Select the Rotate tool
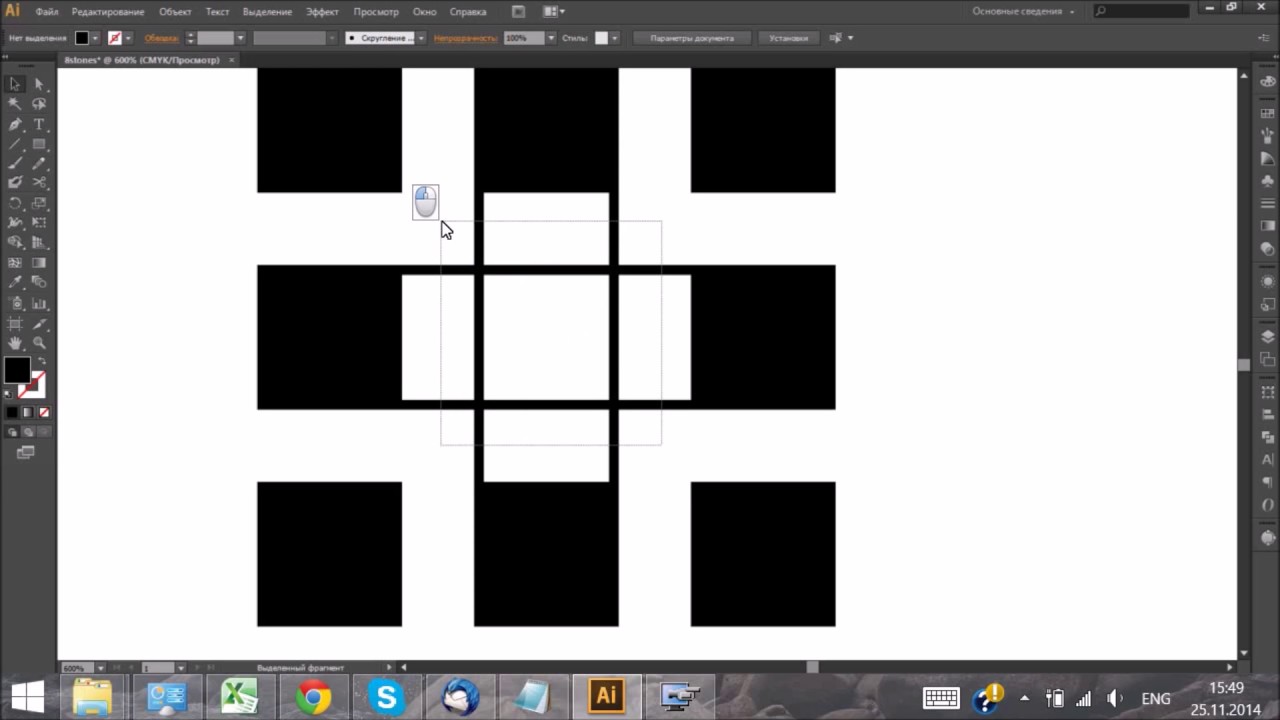The width and height of the screenshot is (1280, 720). (15, 203)
